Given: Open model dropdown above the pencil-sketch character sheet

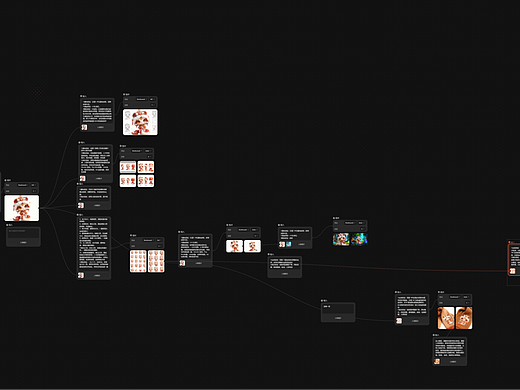Looking at the screenshot, I should (x=141, y=99).
